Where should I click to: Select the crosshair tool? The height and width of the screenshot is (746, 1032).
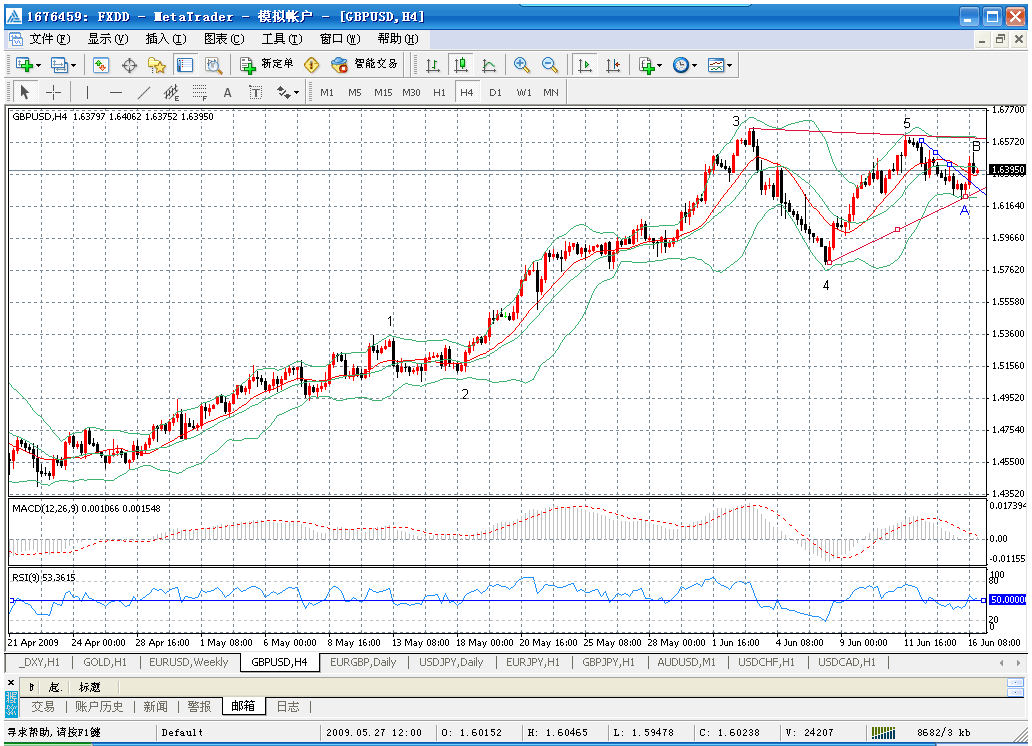[53, 92]
